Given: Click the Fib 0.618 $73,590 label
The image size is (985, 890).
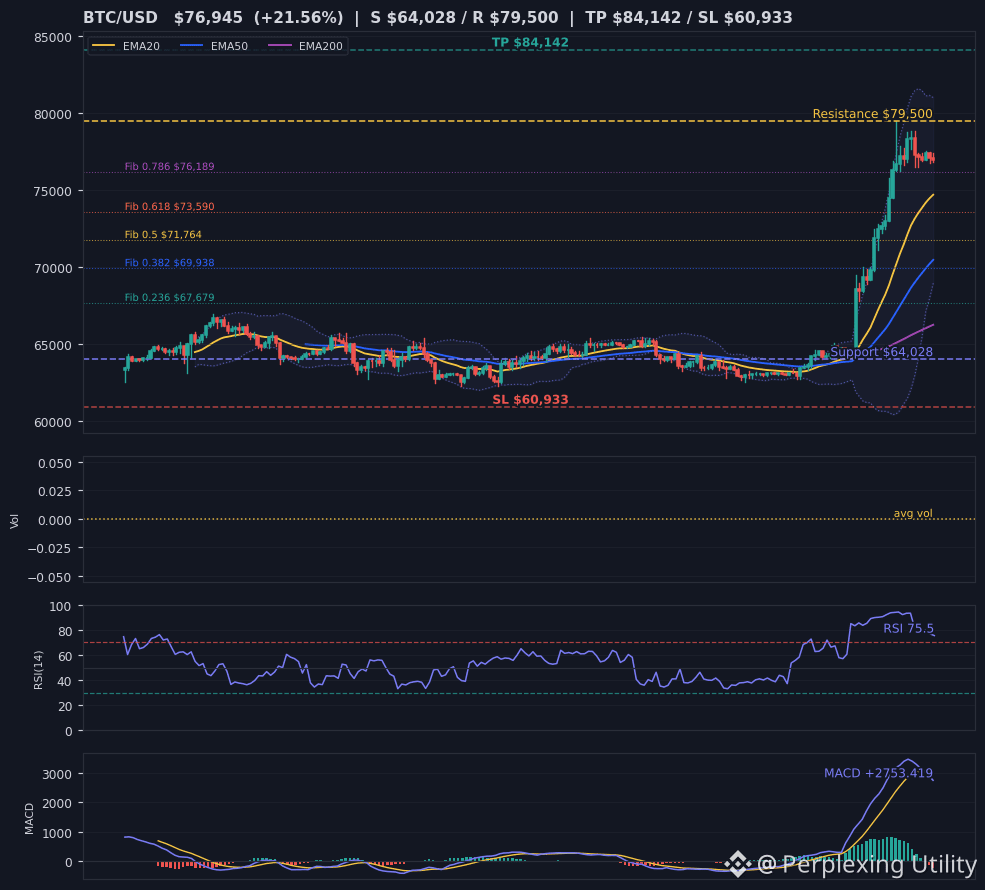Looking at the screenshot, I should tap(169, 207).
